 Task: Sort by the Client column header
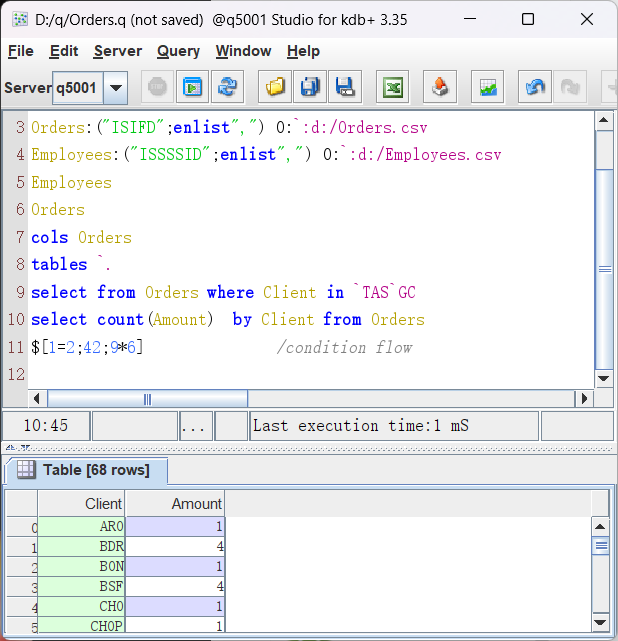click(81, 503)
